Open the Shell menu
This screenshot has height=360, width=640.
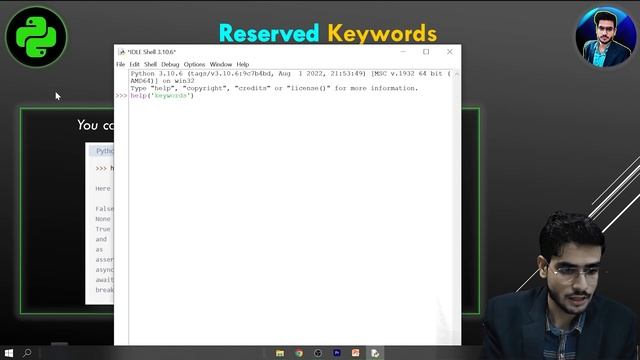(150, 64)
